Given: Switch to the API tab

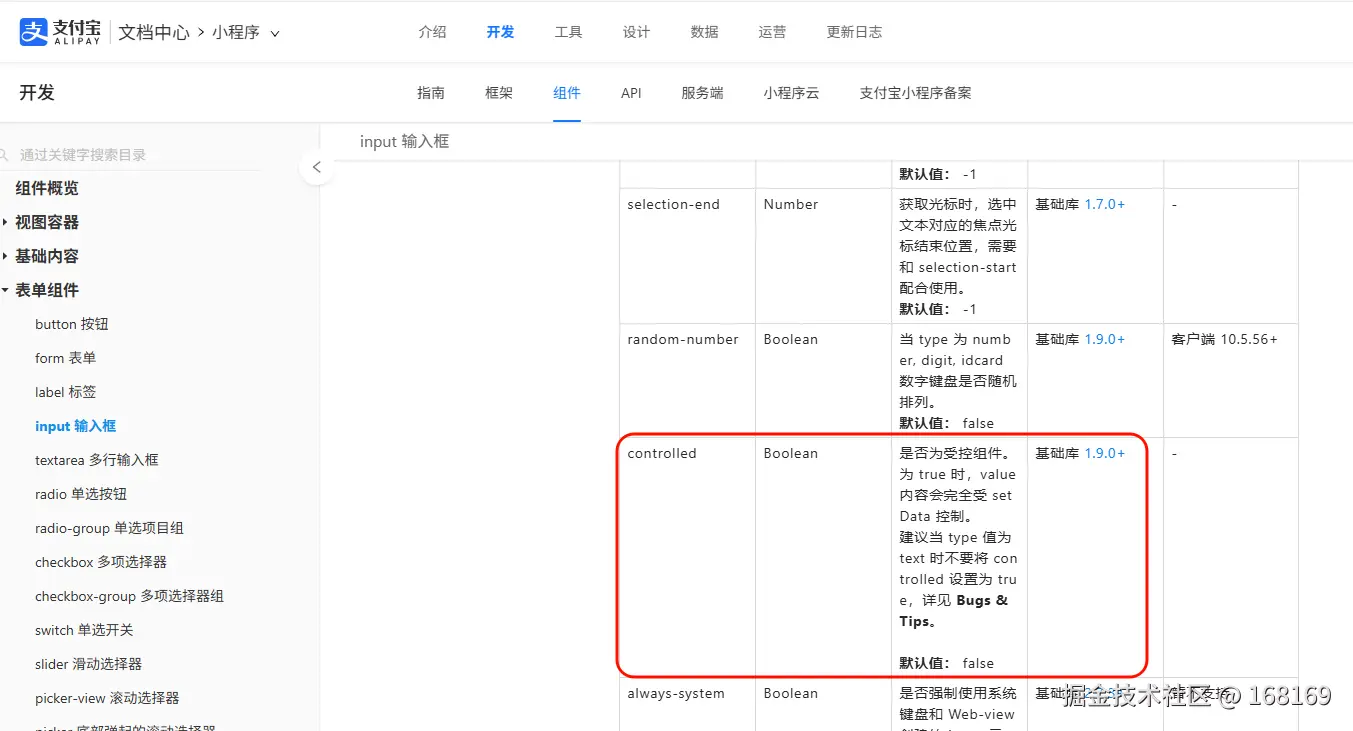Looking at the screenshot, I should [x=631, y=93].
